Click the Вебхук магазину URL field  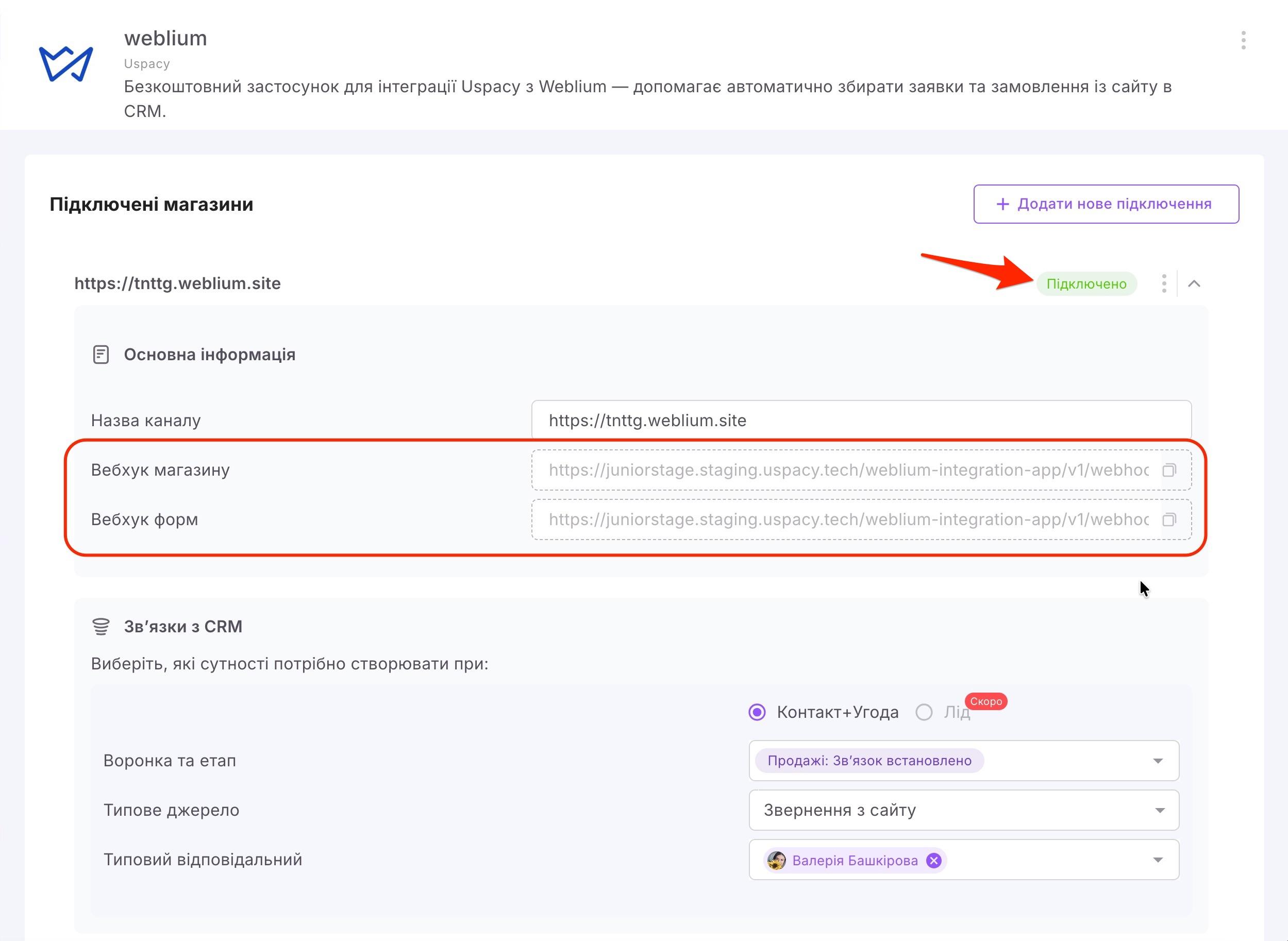(x=861, y=470)
